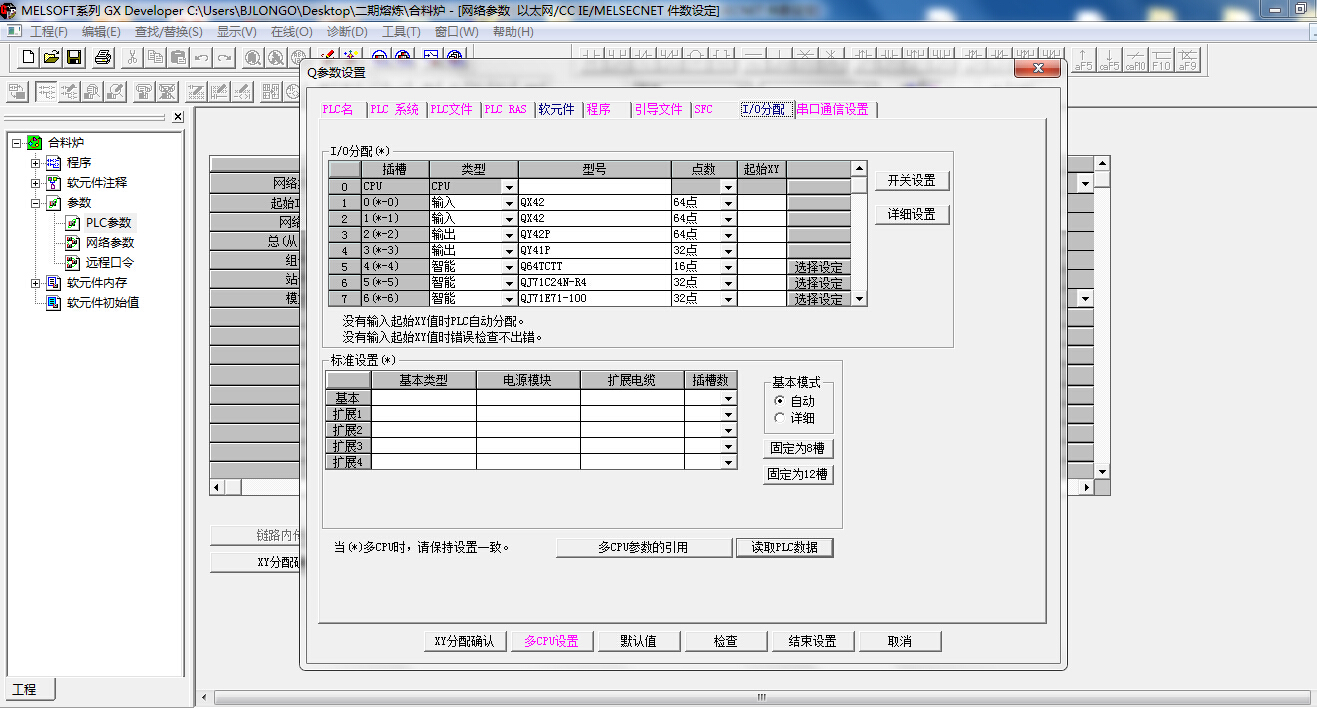Click the aF9 line delete toolbar icon

point(1187,60)
